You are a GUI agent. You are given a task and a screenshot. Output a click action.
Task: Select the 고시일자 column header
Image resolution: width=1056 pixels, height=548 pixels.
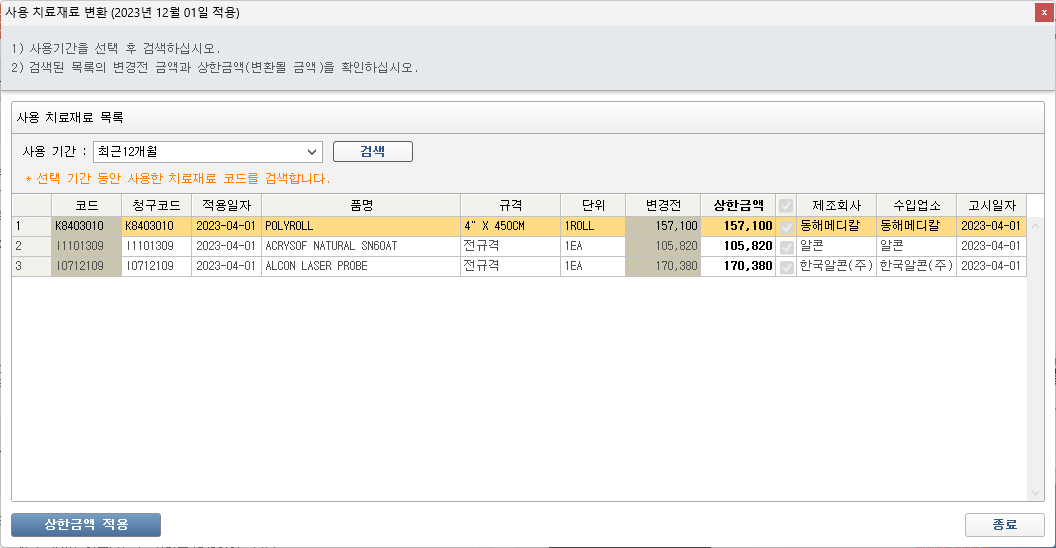pyautogui.click(x=990, y=205)
